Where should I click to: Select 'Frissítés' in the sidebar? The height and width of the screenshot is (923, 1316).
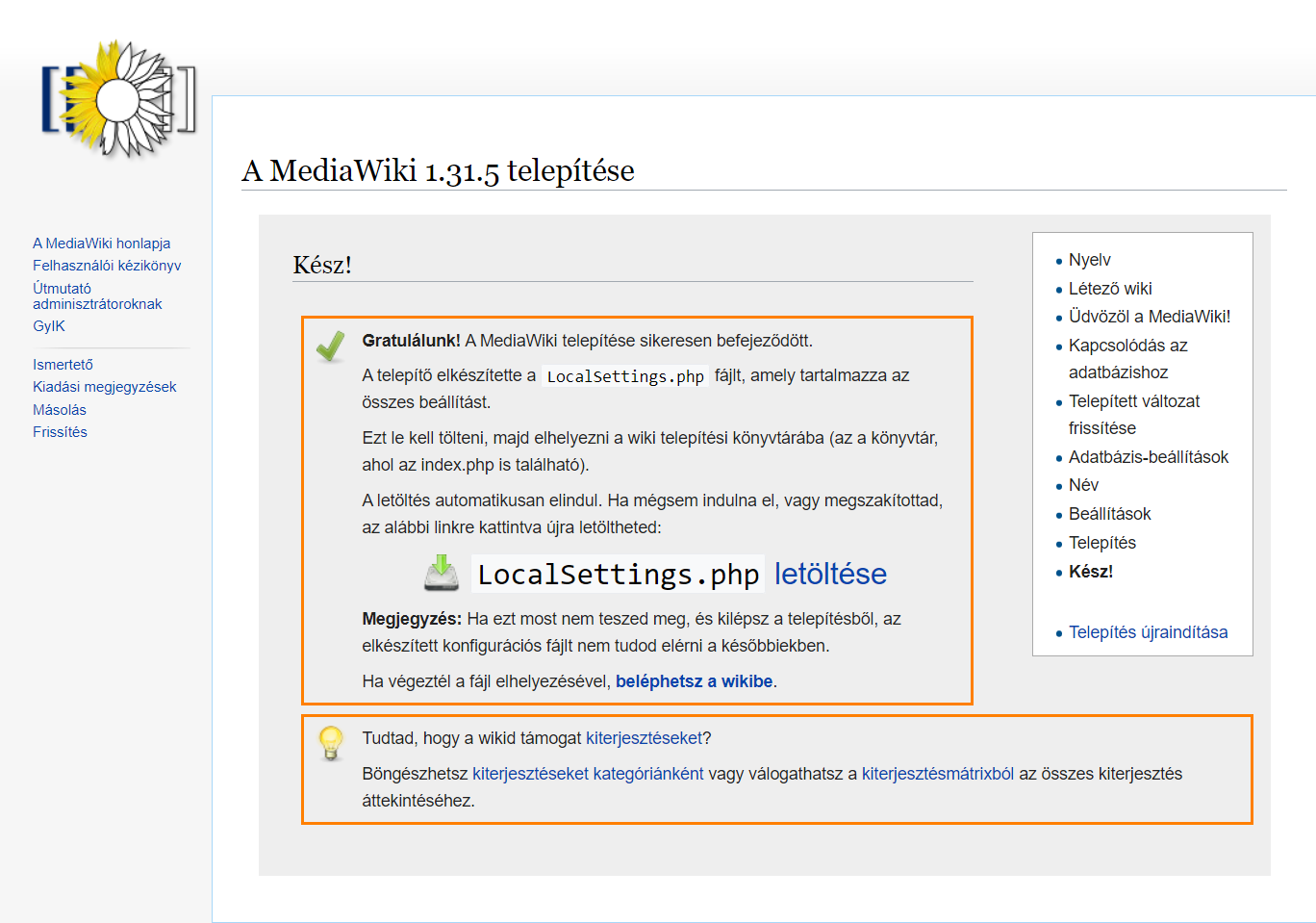coord(60,432)
